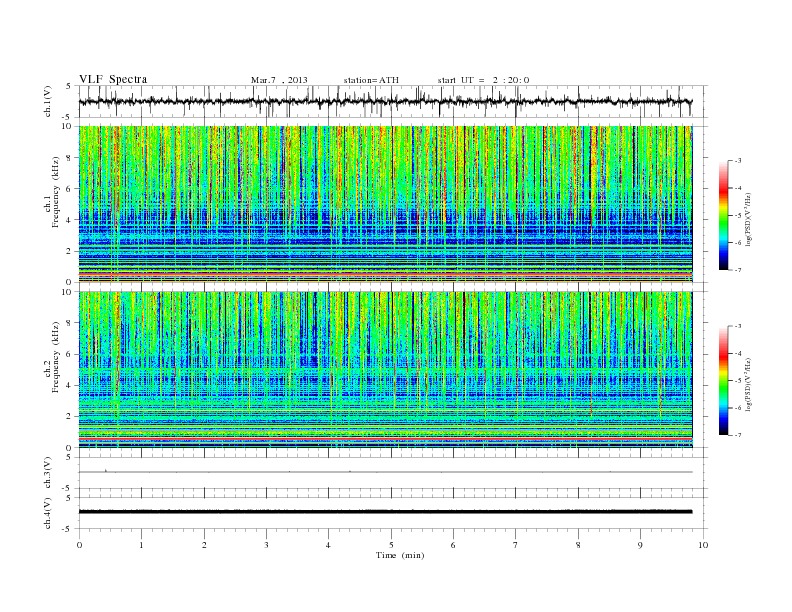The height and width of the screenshot is (612, 792).
Task: Click the flat gray ch.3 waveform trace
Action: point(385,472)
